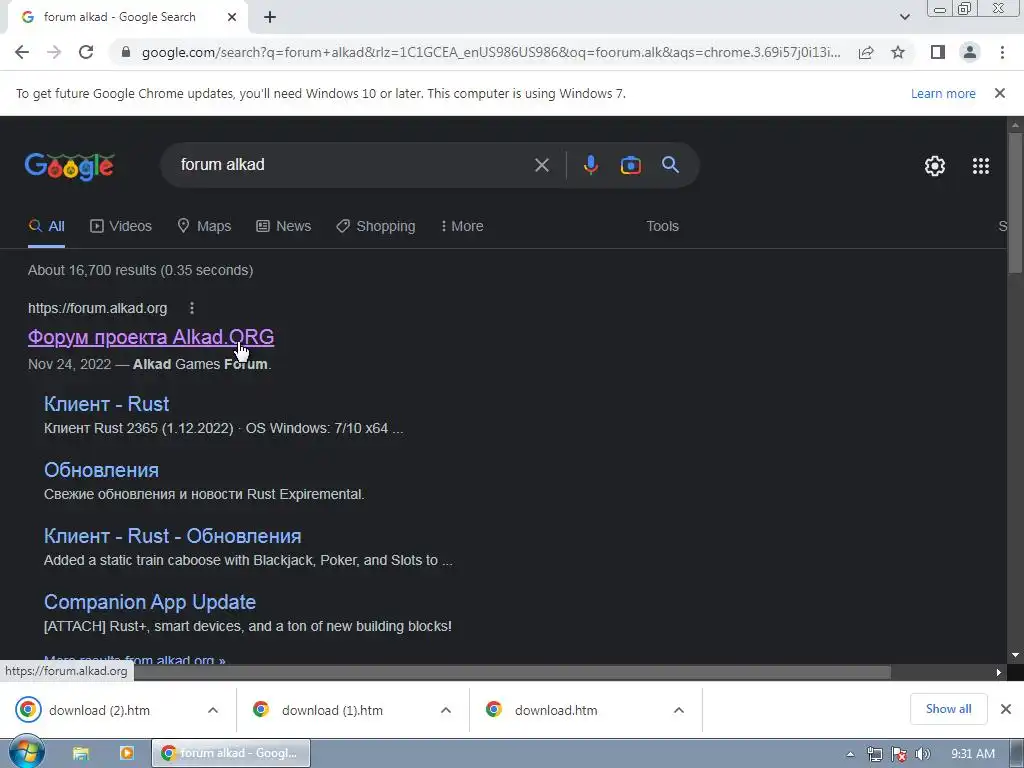
Task: Launch the media player taskbar icon
Action: [x=126, y=754]
